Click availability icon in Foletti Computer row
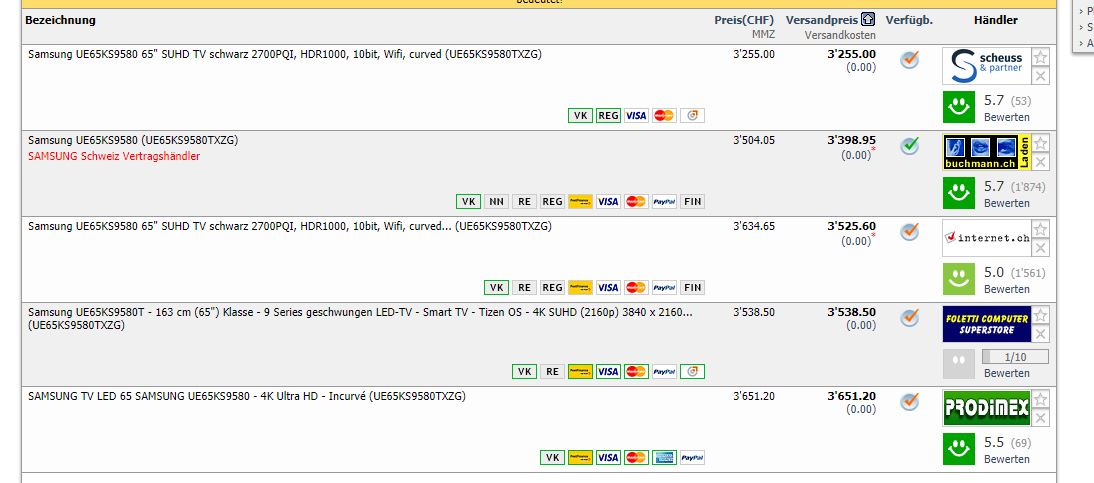This screenshot has height=483, width=1094. pyautogui.click(x=909, y=318)
